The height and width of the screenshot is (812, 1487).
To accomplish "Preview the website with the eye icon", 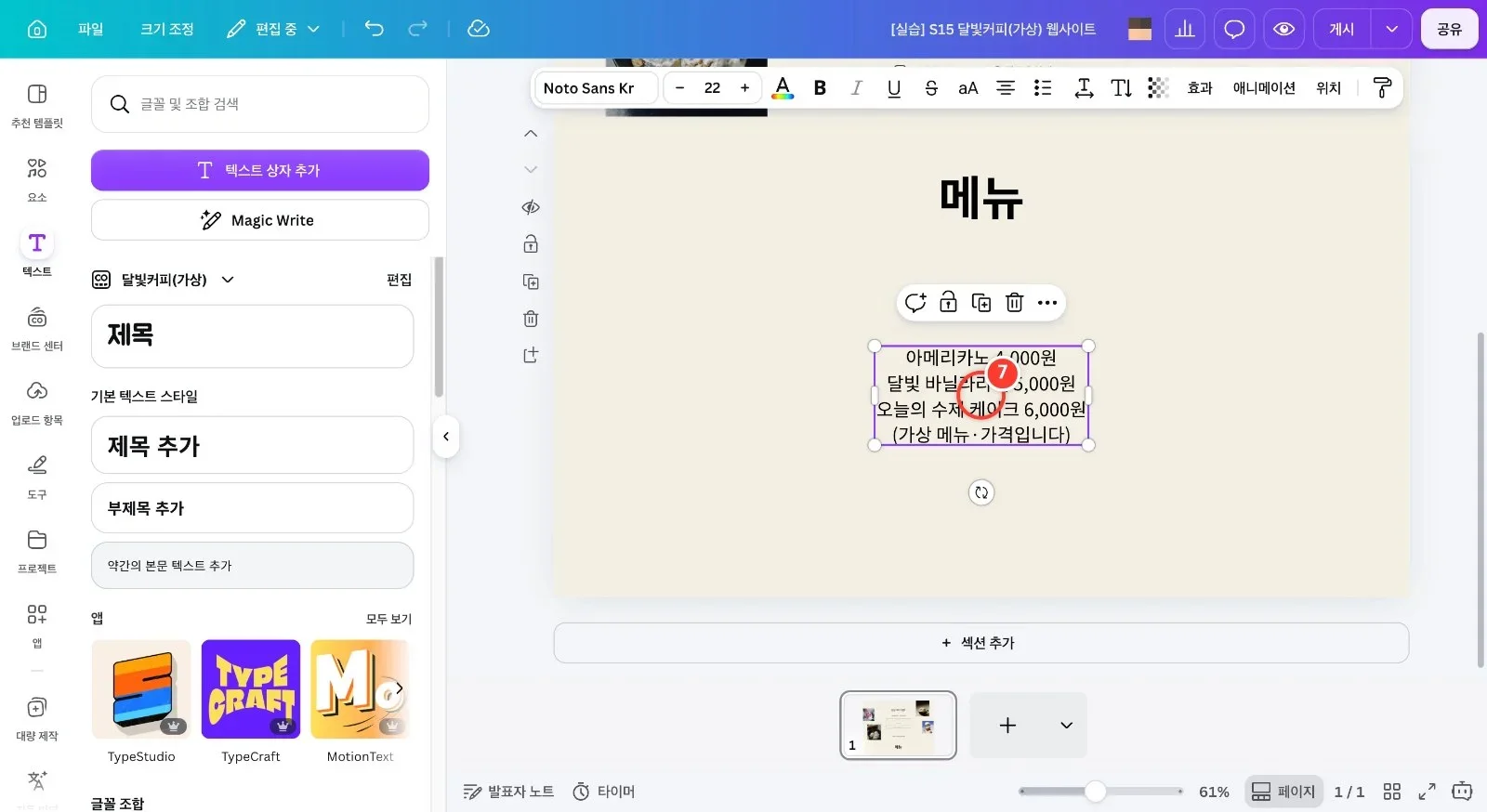I will tap(1283, 29).
